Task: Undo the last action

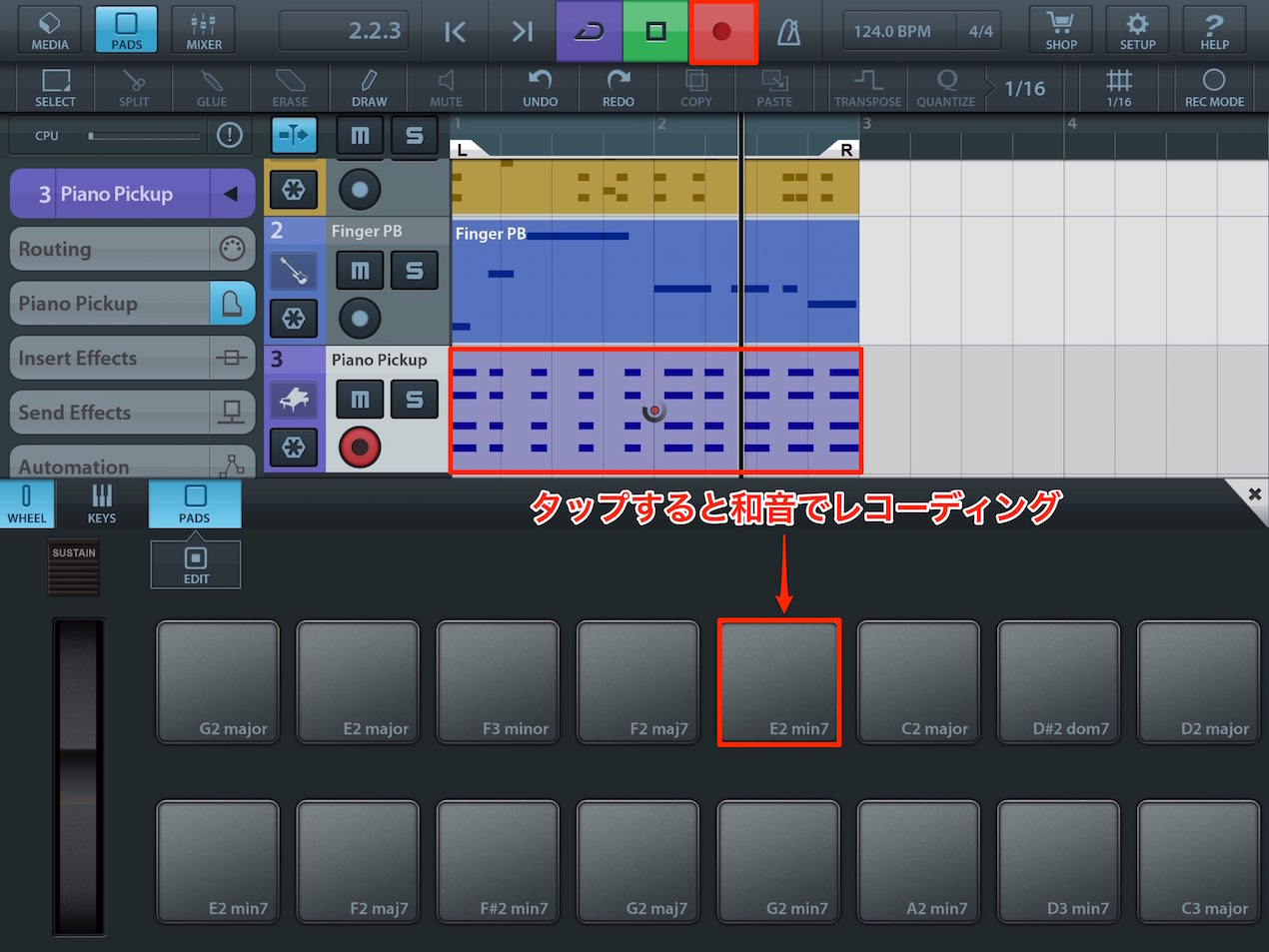Action: coord(540,88)
